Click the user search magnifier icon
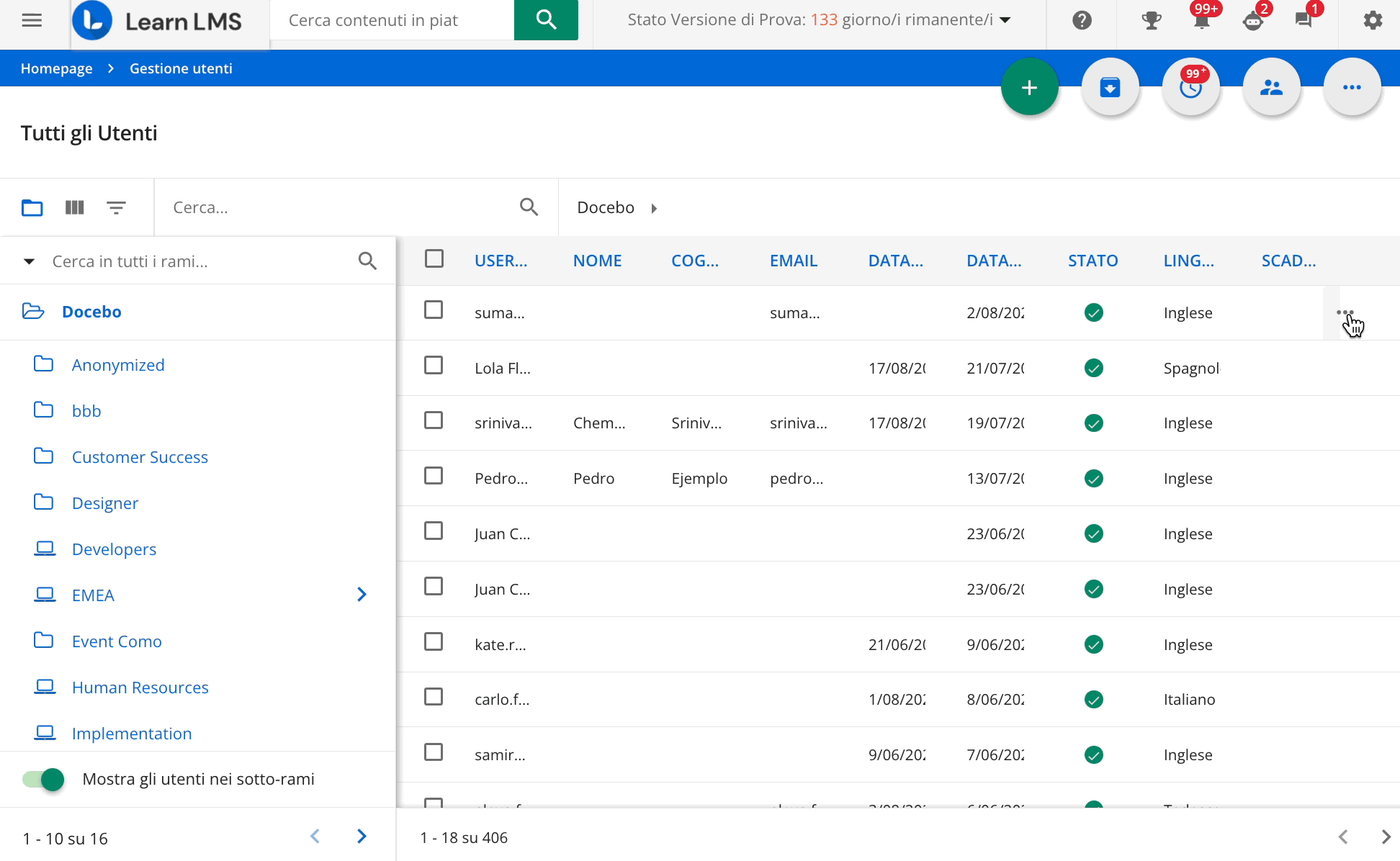This screenshot has height=861, width=1400. click(x=529, y=207)
